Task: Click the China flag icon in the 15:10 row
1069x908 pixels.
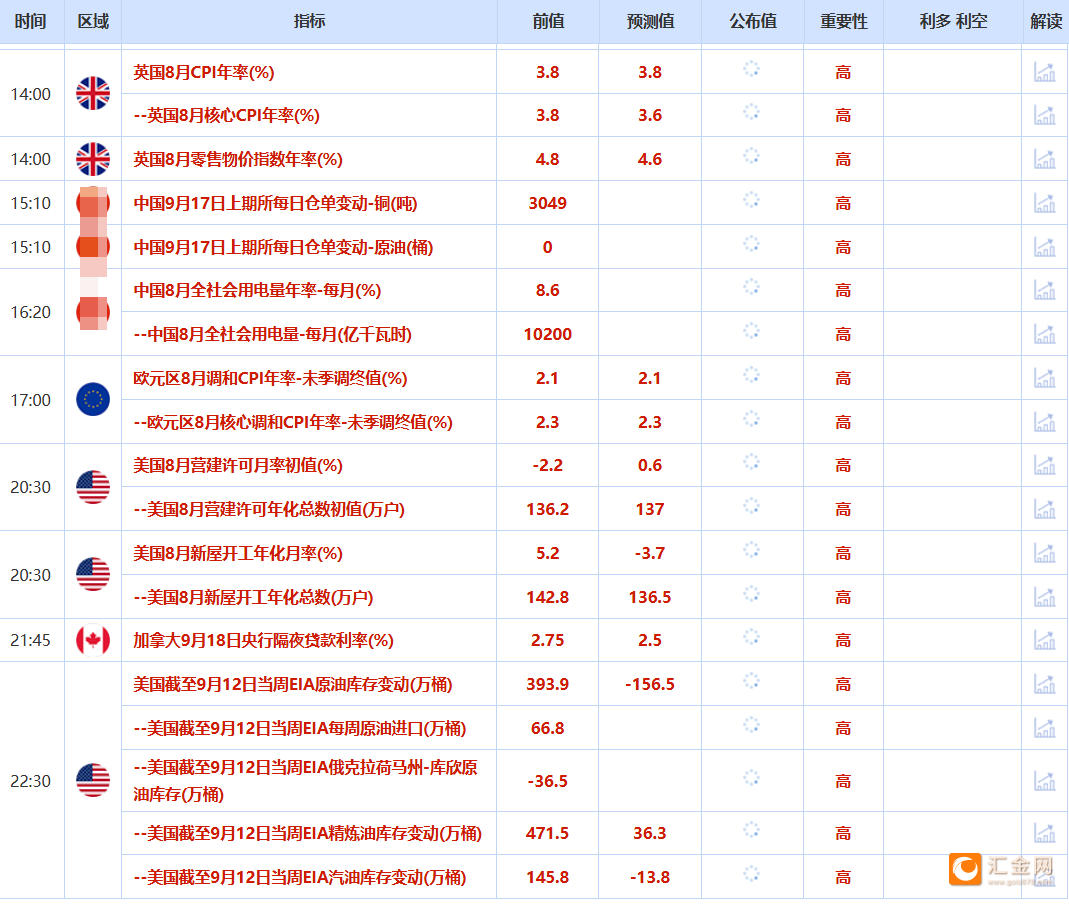Action: (92, 203)
